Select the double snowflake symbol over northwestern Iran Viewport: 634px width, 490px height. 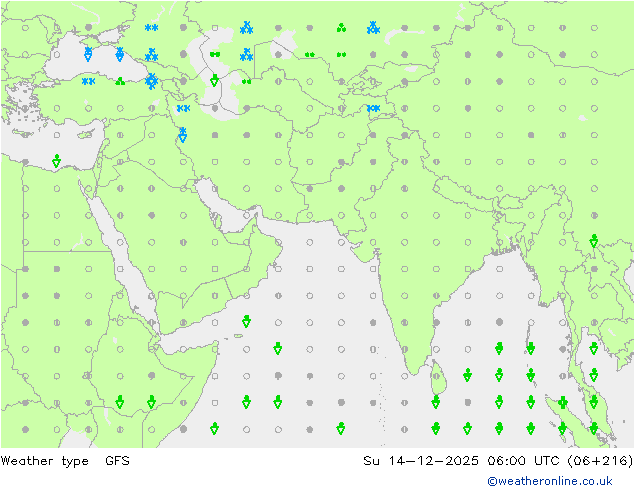[183, 108]
